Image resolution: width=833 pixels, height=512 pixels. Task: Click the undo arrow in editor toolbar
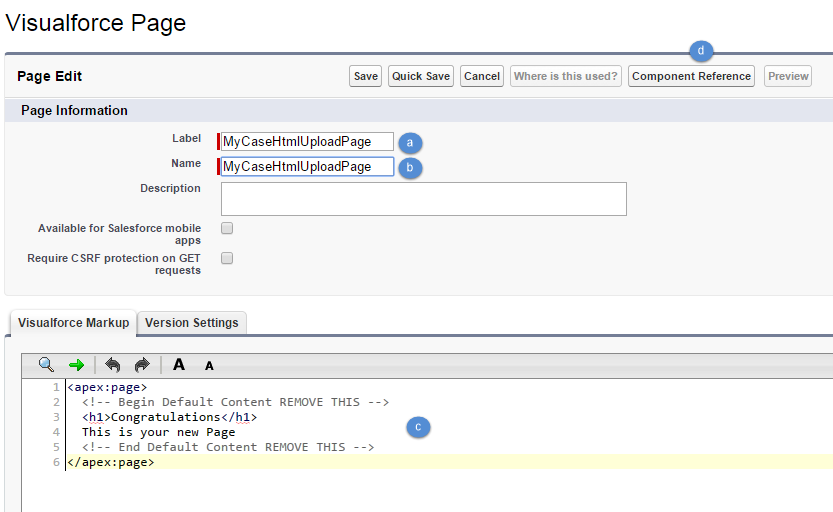[x=113, y=365]
